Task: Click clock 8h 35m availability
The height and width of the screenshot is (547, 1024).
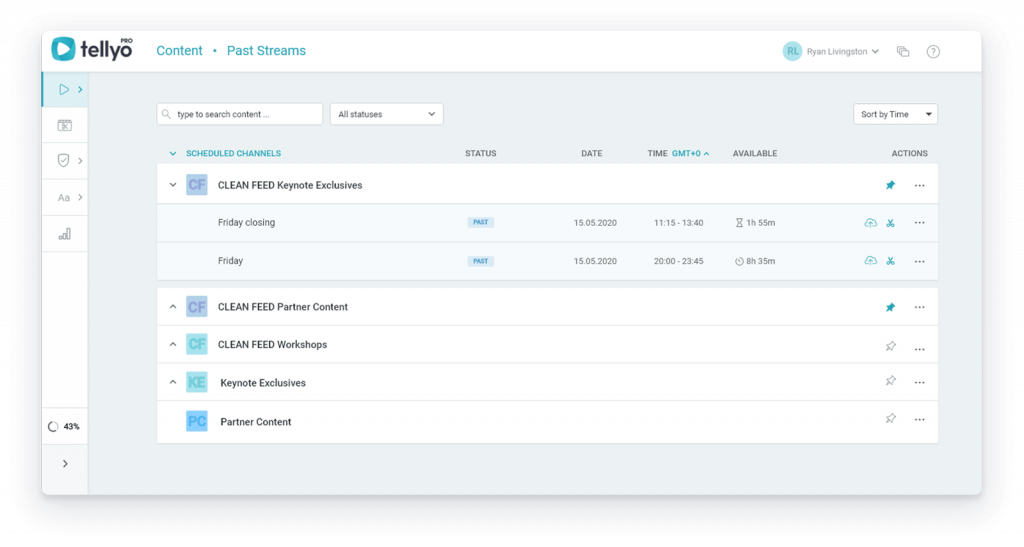Action: (755, 261)
